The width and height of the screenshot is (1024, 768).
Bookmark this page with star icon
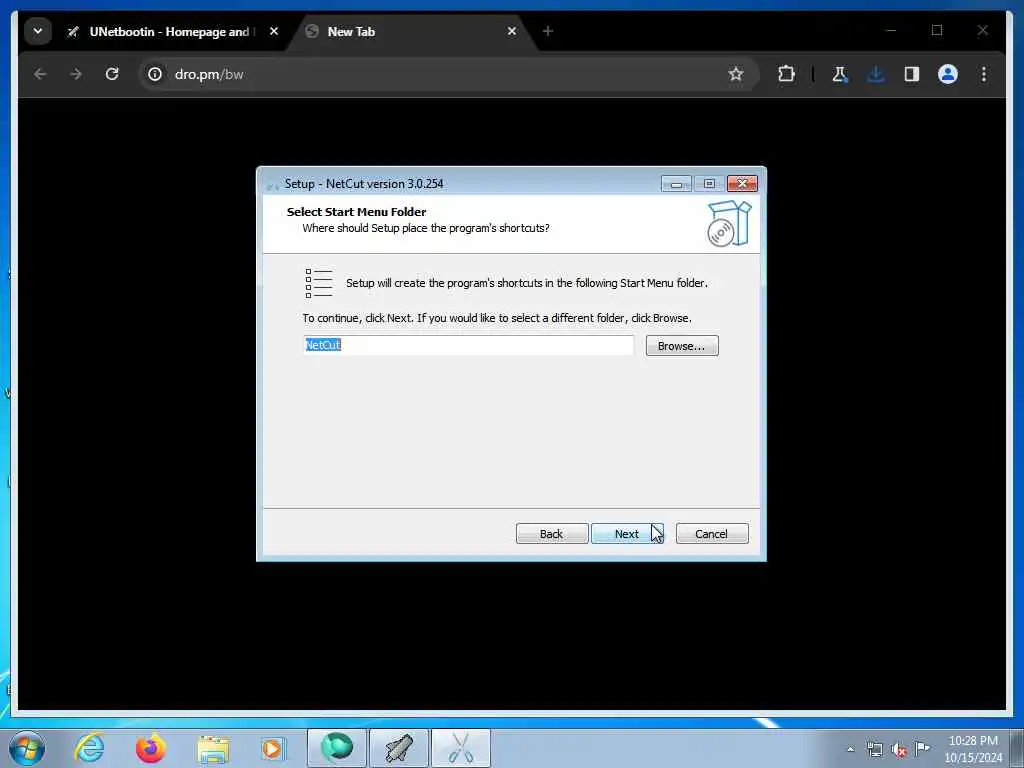(x=736, y=74)
